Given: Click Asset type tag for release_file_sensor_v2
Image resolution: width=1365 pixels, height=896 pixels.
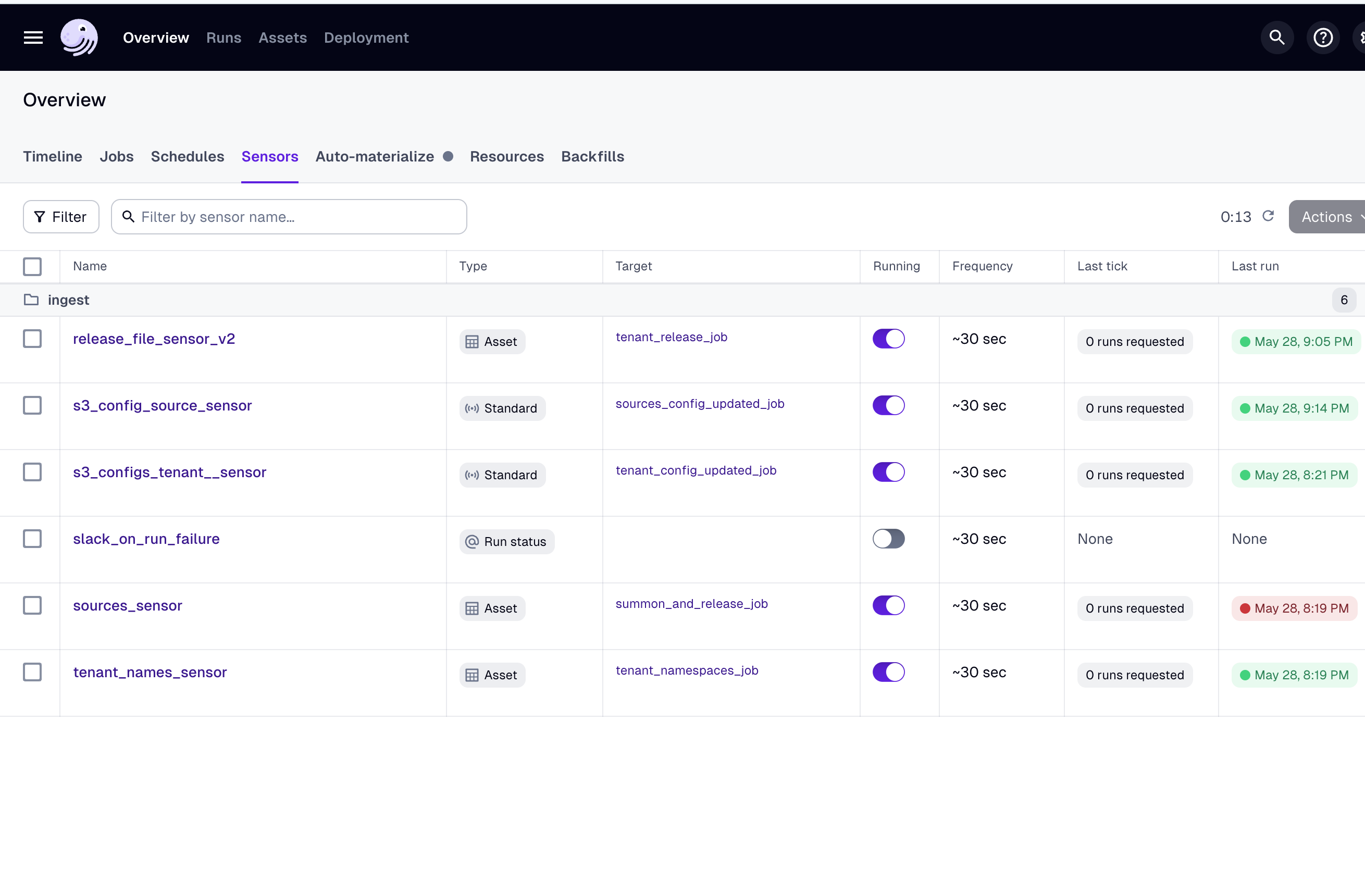Looking at the screenshot, I should pos(492,342).
